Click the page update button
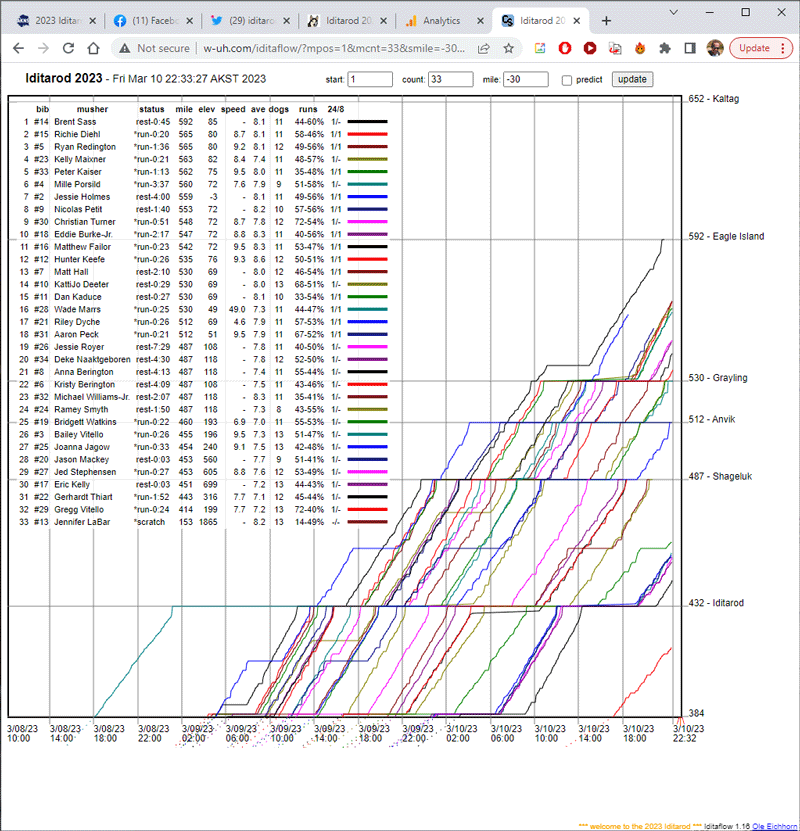Viewport: 800px width, 831px height. pyautogui.click(x=632, y=79)
